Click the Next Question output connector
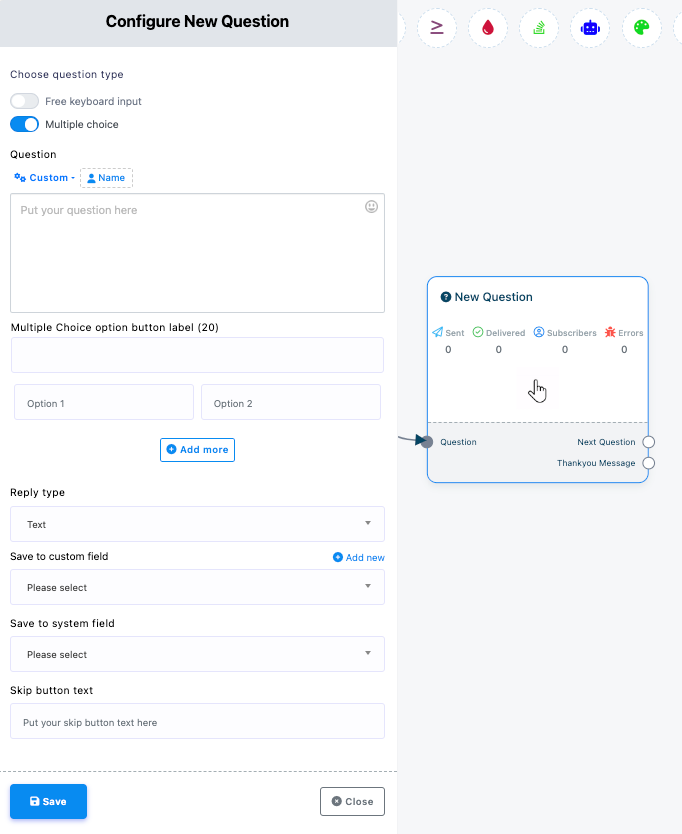The image size is (682, 834). point(649,442)
